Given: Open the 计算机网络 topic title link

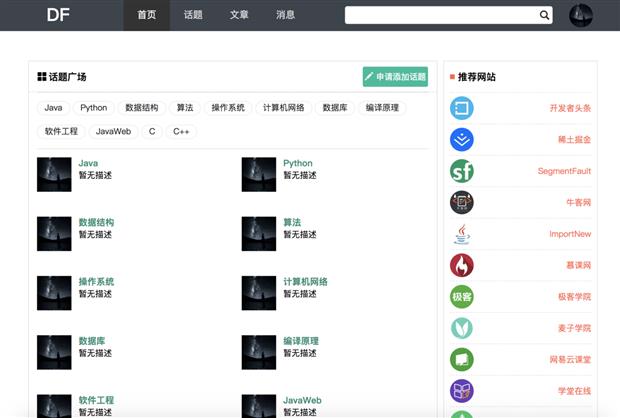Looking at the screenshot, I should click(305, 282).
